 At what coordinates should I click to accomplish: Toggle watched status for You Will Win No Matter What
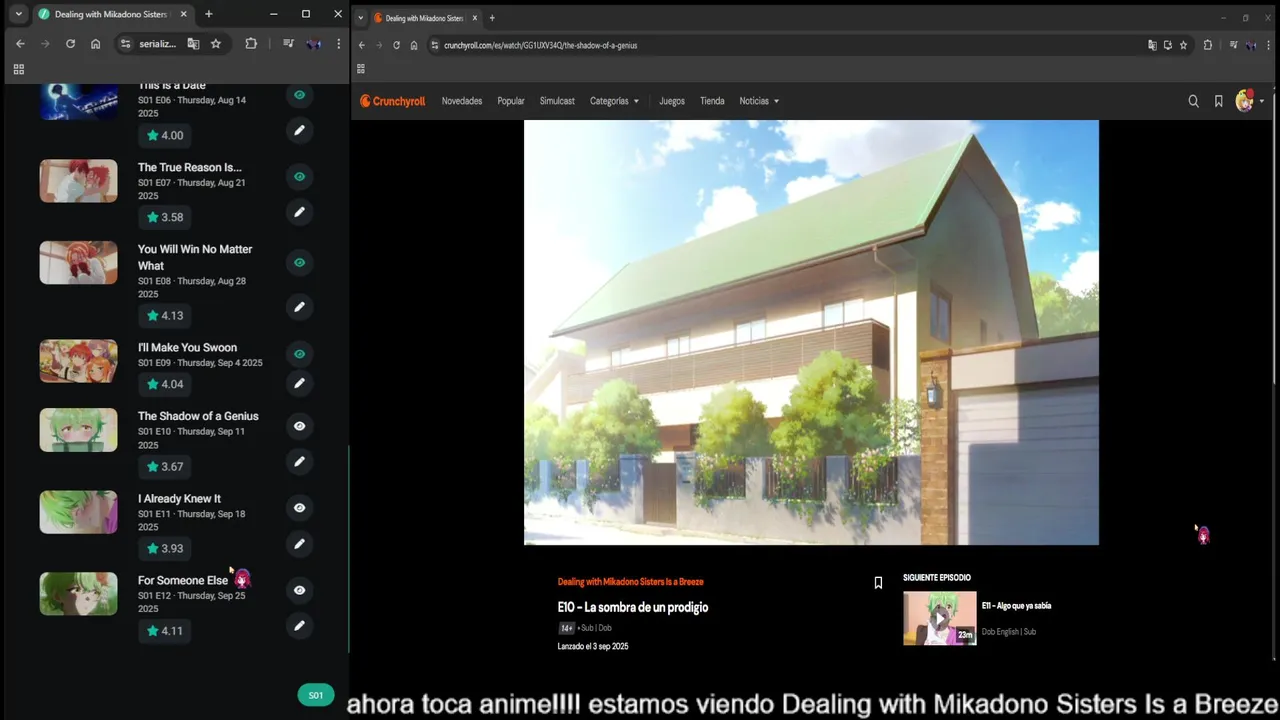[299, 262]
